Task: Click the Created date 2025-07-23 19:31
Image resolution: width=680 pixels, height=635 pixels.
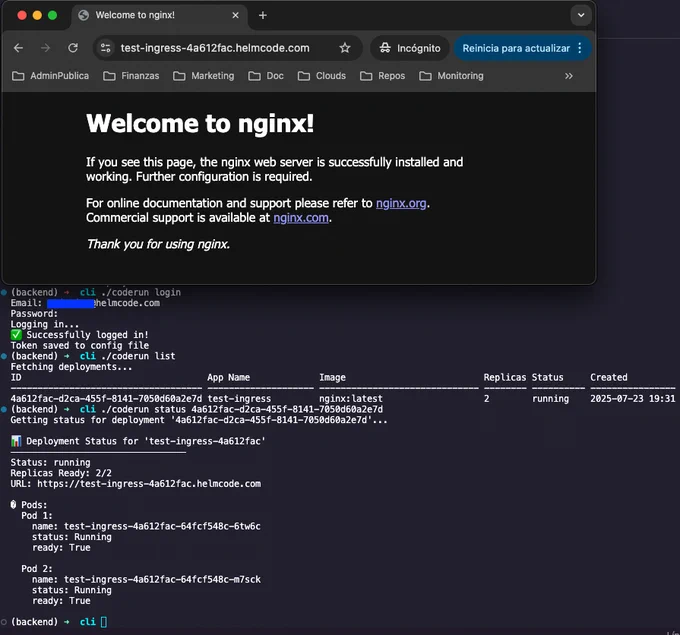Action: (x=632, y=399)
